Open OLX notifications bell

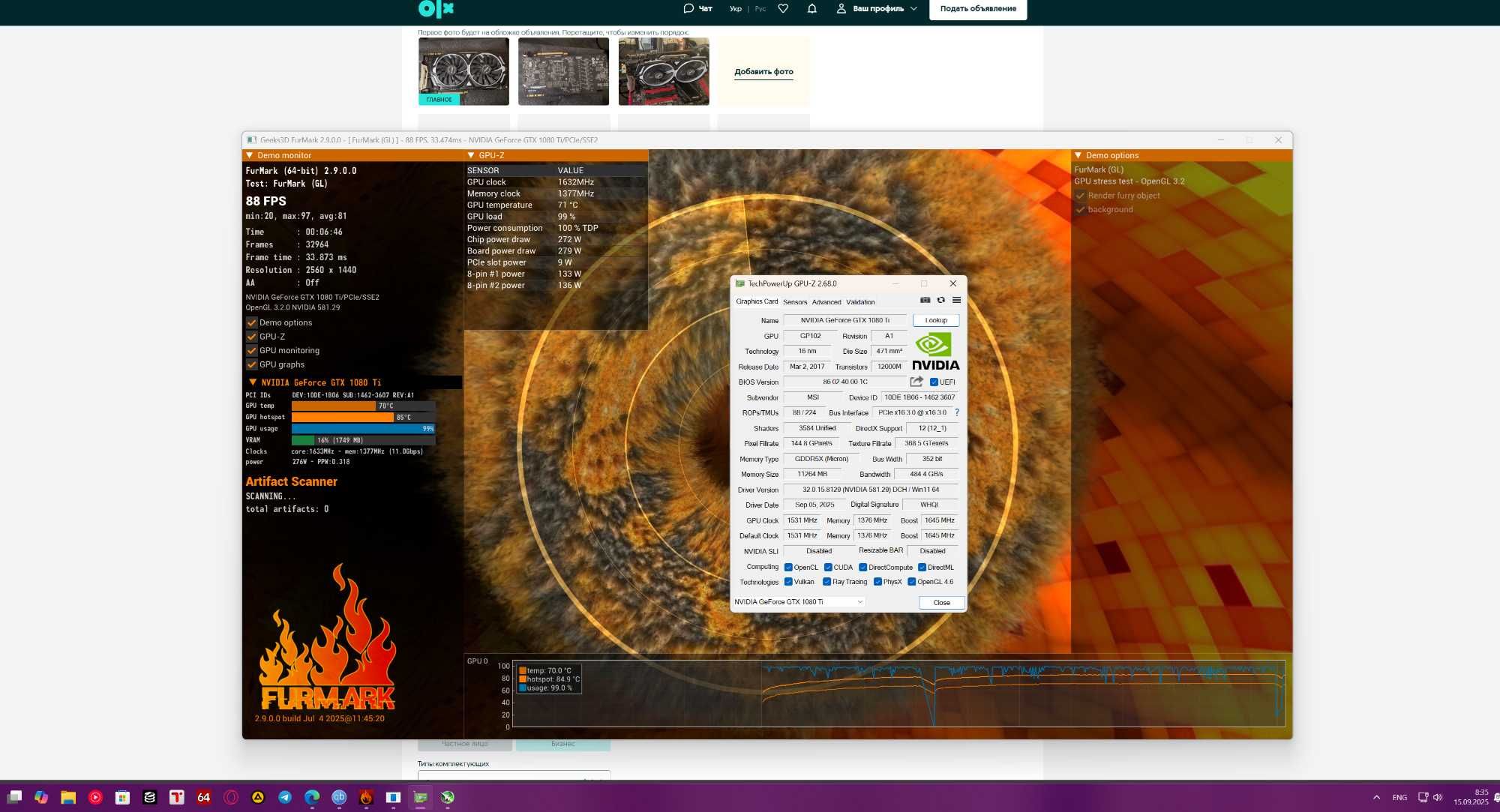[811, 8]
